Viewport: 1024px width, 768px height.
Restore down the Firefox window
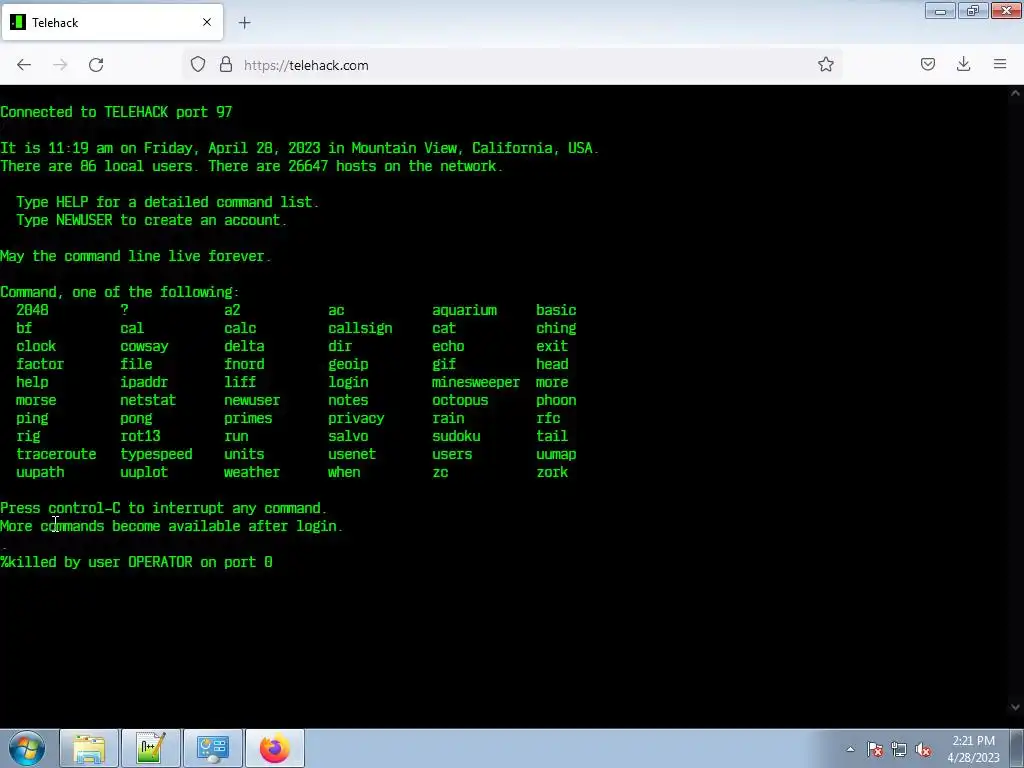[x=973, y=10]
